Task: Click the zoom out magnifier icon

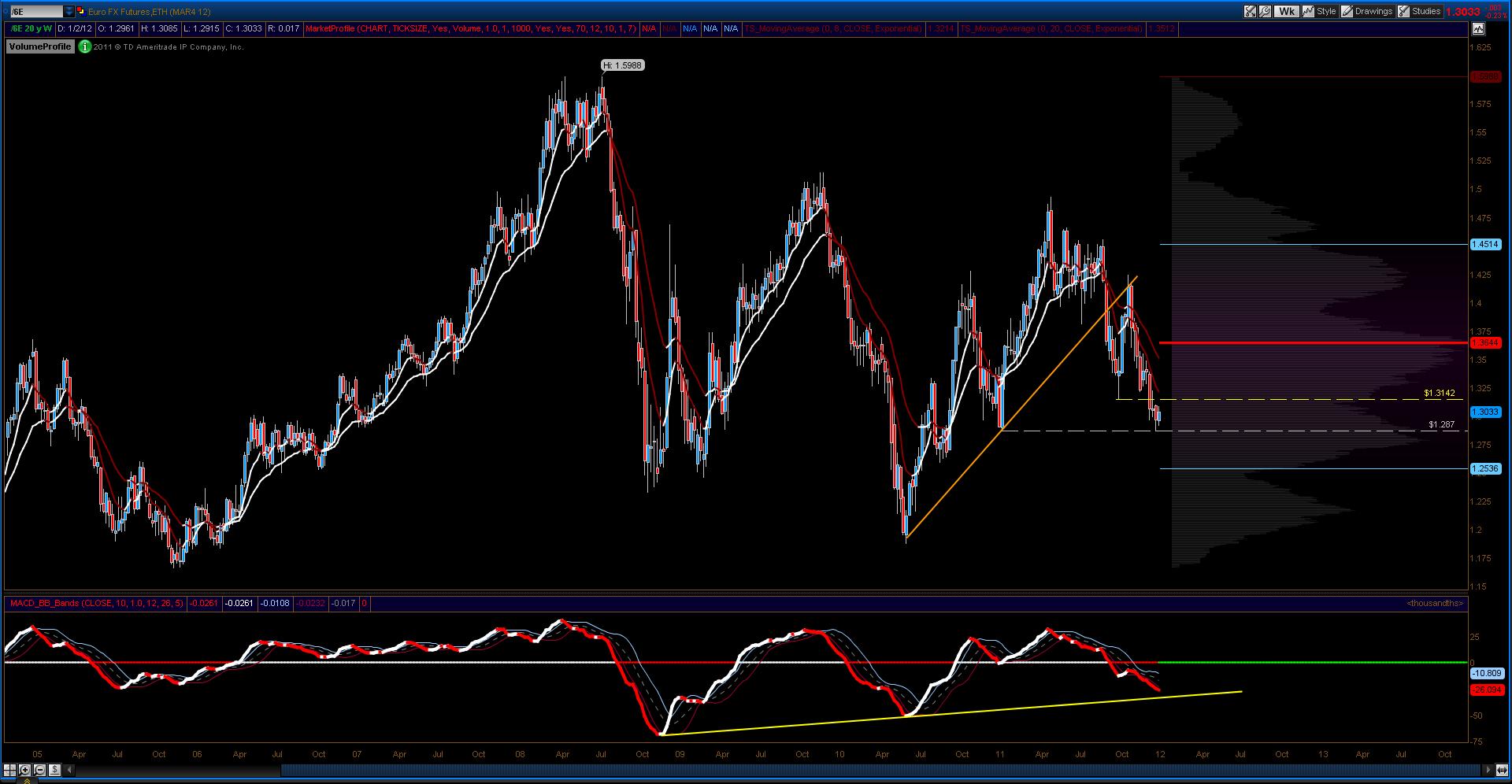Action: [39, 770]
